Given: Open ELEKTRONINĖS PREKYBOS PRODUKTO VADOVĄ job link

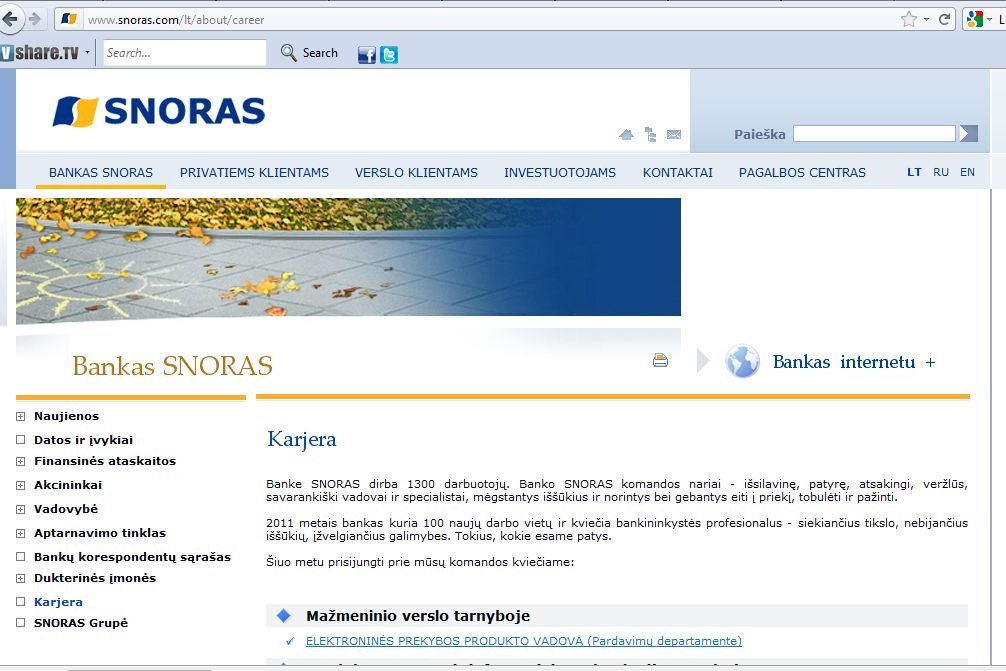Looking at the screenshot, I should 524,641.
